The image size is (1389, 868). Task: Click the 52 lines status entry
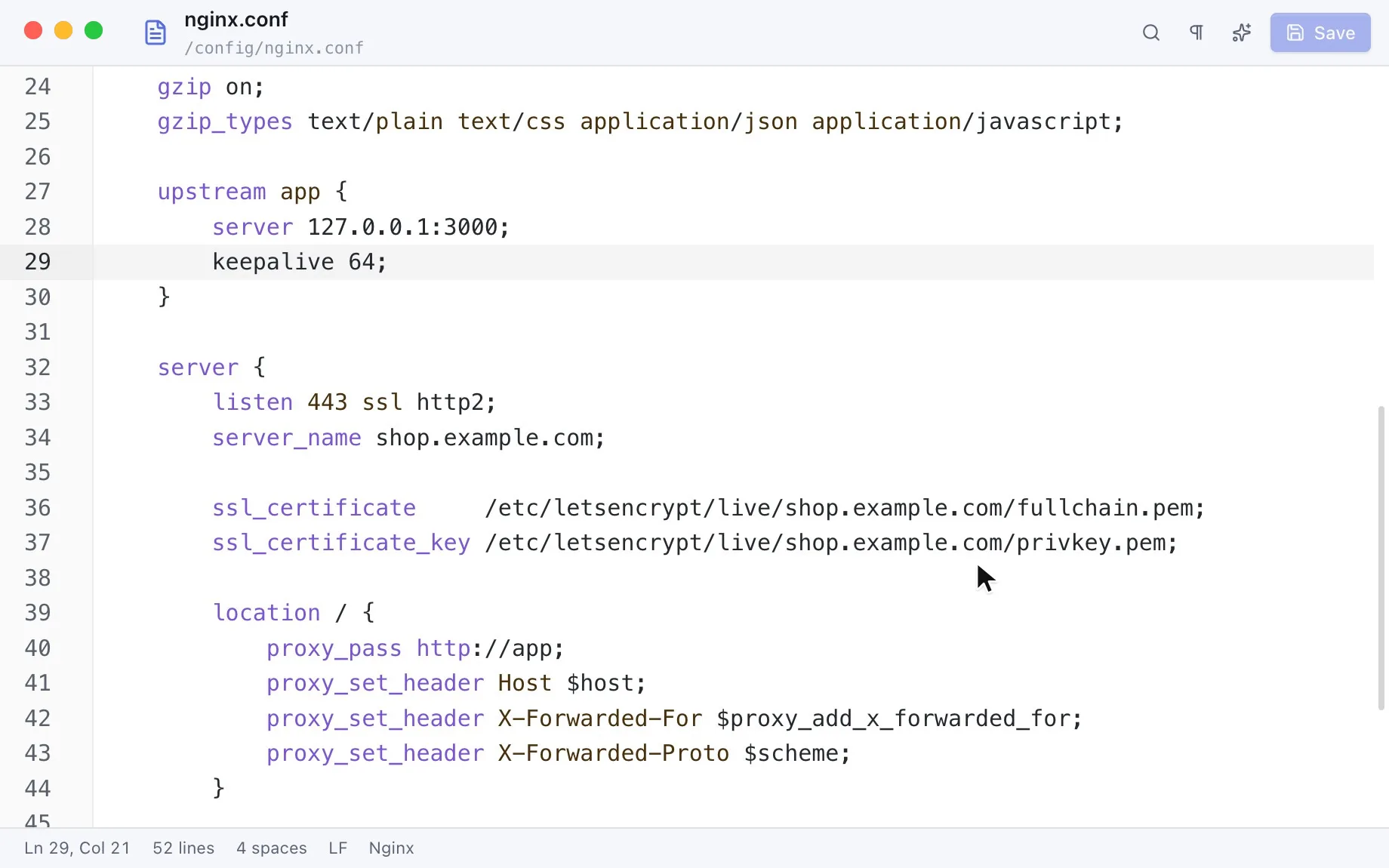[x=183, y=848]
